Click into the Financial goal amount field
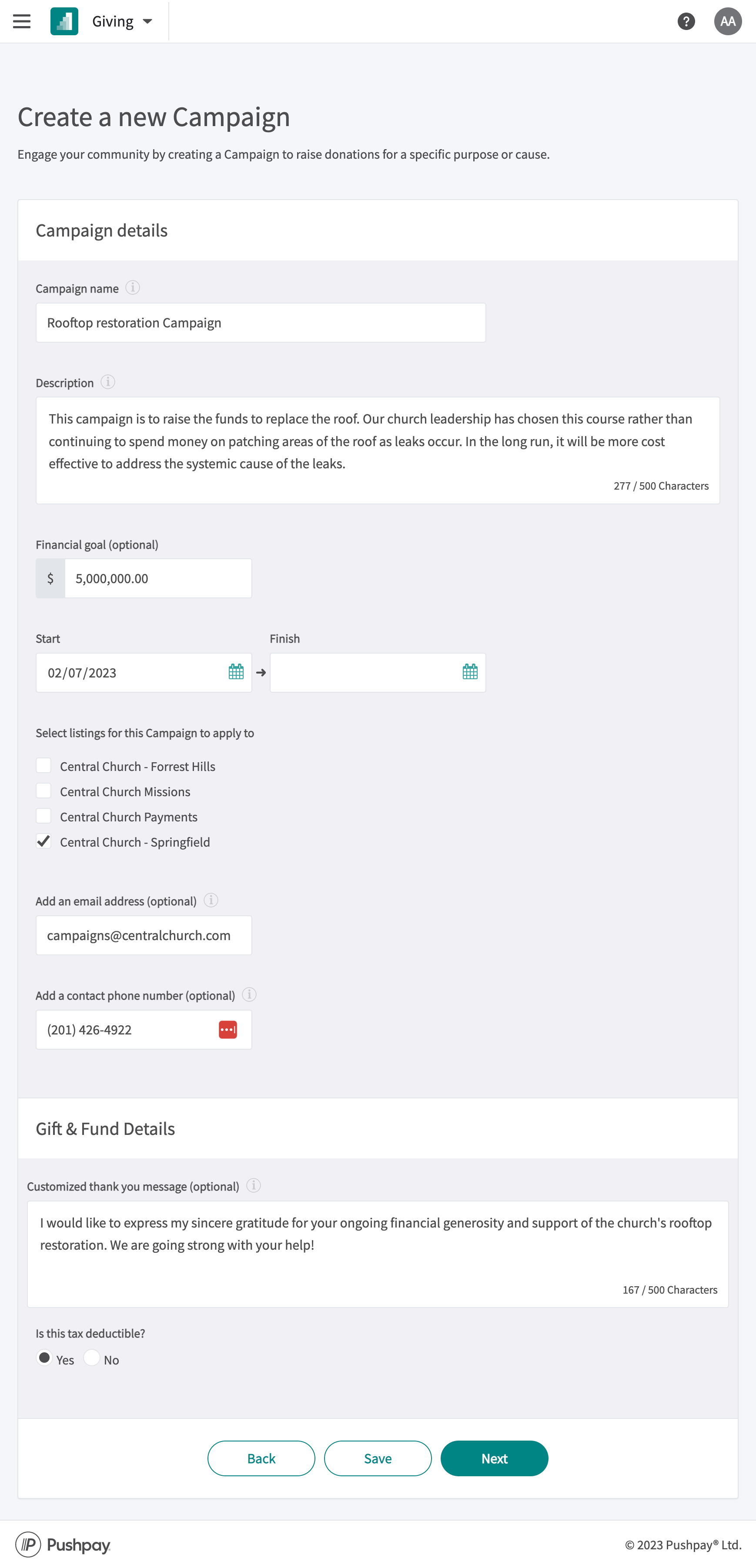 [x=158, y=578]
